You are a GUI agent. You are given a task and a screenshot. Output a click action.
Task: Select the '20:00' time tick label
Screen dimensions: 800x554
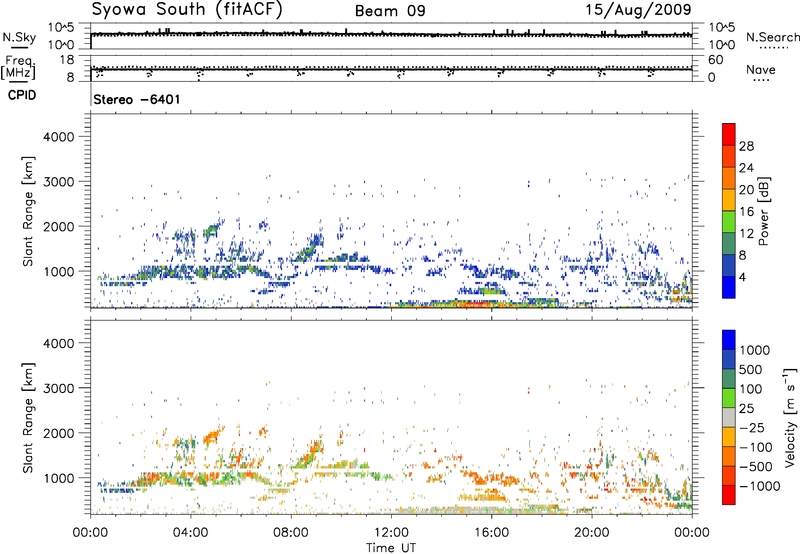[591, 533]
